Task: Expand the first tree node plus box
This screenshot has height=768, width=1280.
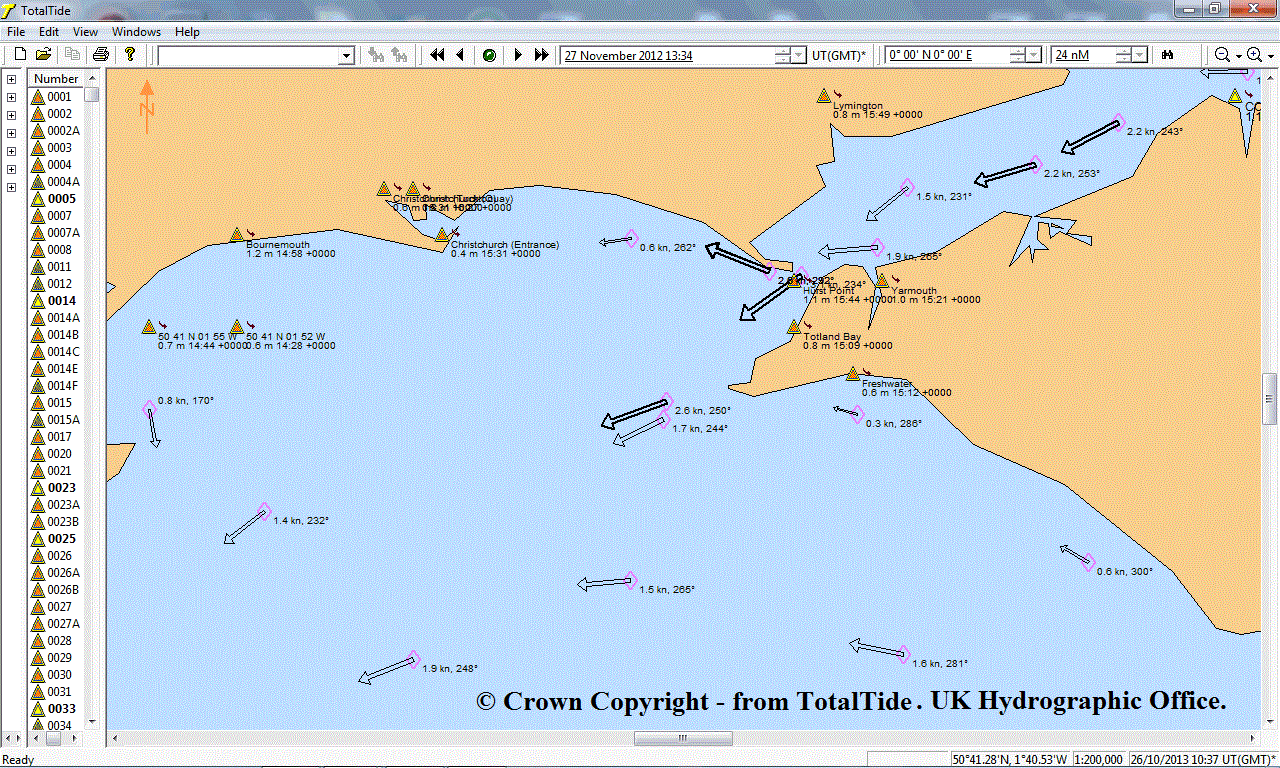Action: (x=12, y=79)
